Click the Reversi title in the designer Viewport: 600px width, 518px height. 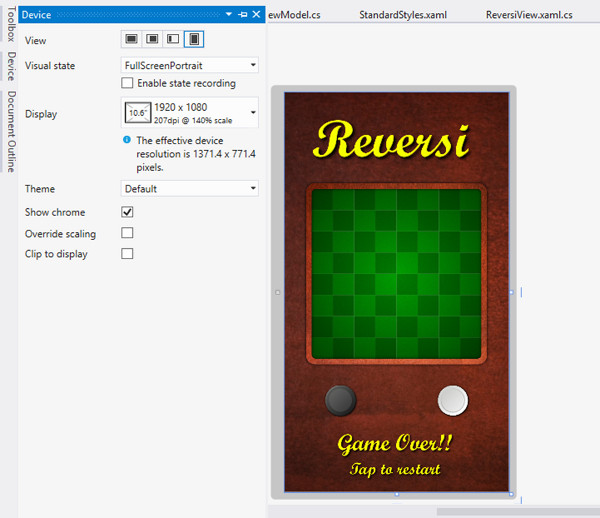[x=391, y=140]
